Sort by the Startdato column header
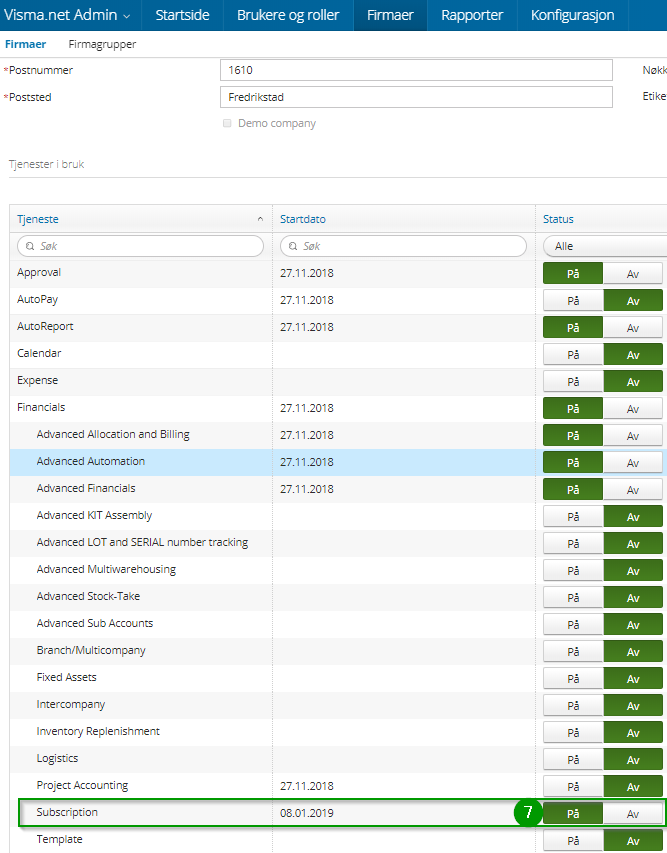 [302, 219]
